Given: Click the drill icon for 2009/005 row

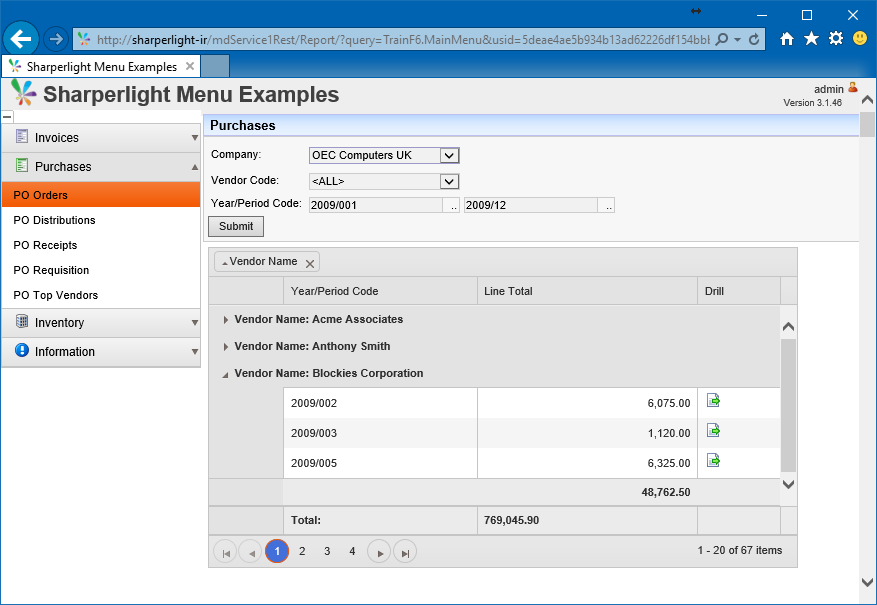Looking at the screenshot, I should (x=713, y=461).
